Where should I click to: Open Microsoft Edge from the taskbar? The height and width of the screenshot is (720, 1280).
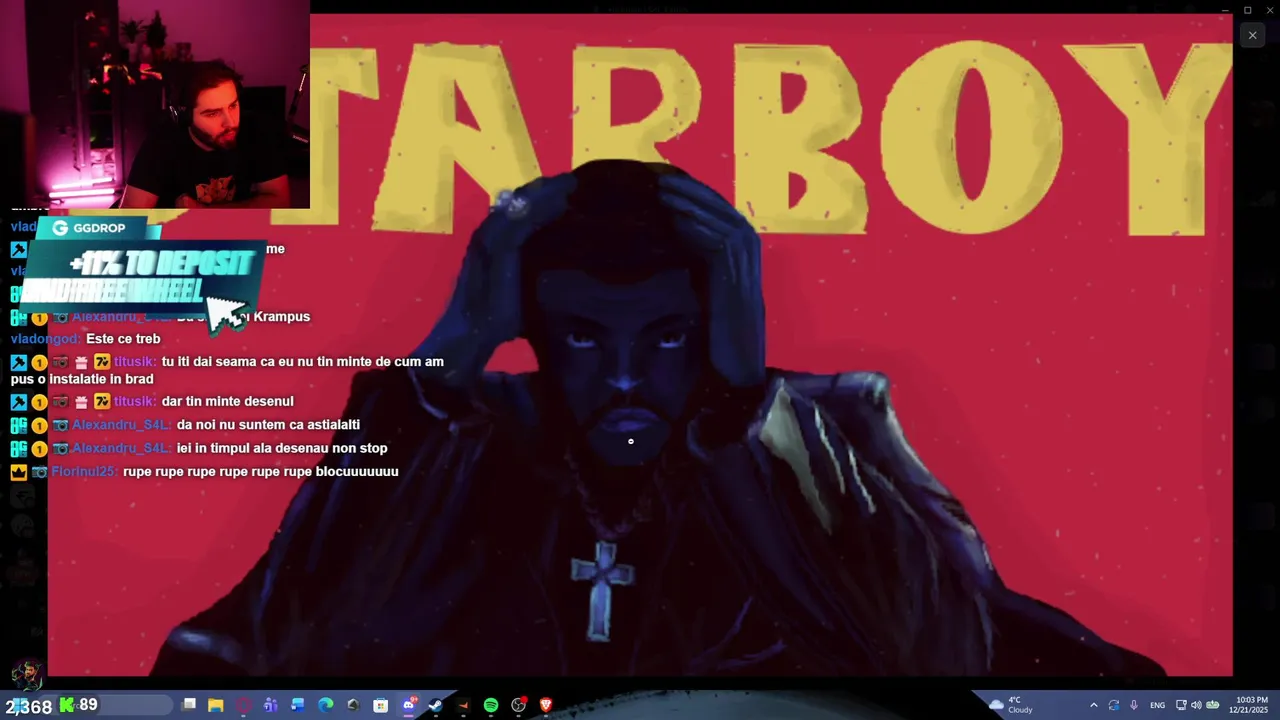point(325,705)
